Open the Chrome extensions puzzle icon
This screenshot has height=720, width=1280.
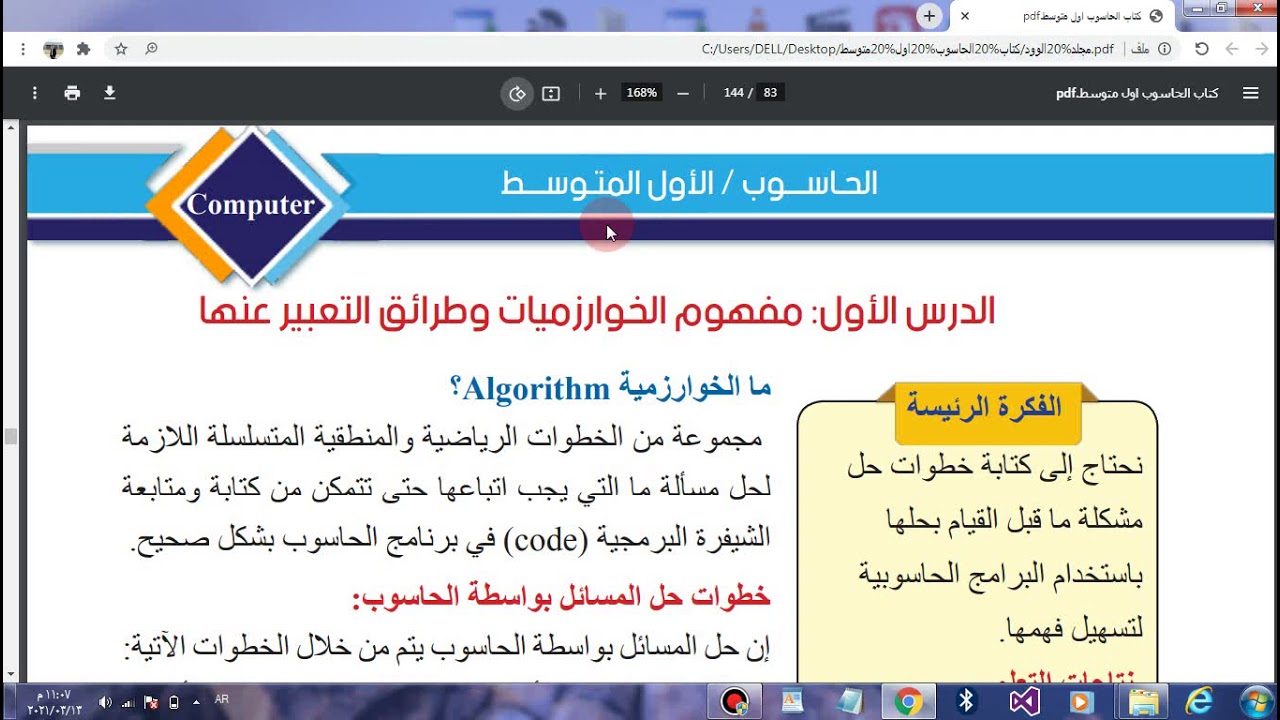point(83,48)
